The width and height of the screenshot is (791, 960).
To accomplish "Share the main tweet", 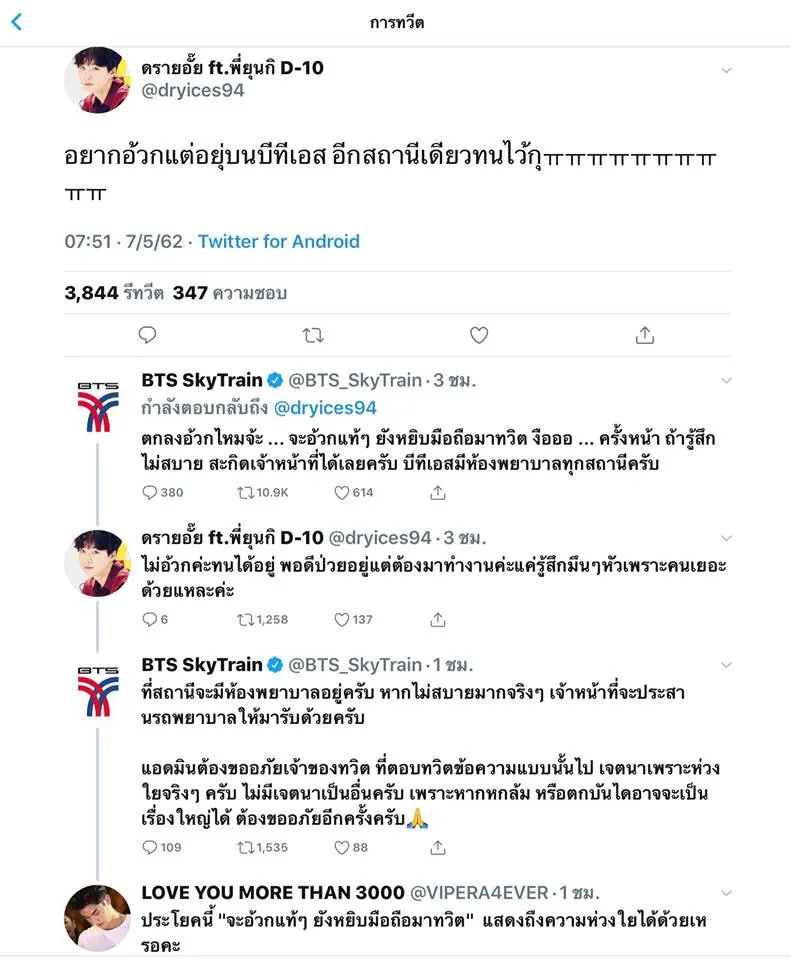I will coord(645,335).
